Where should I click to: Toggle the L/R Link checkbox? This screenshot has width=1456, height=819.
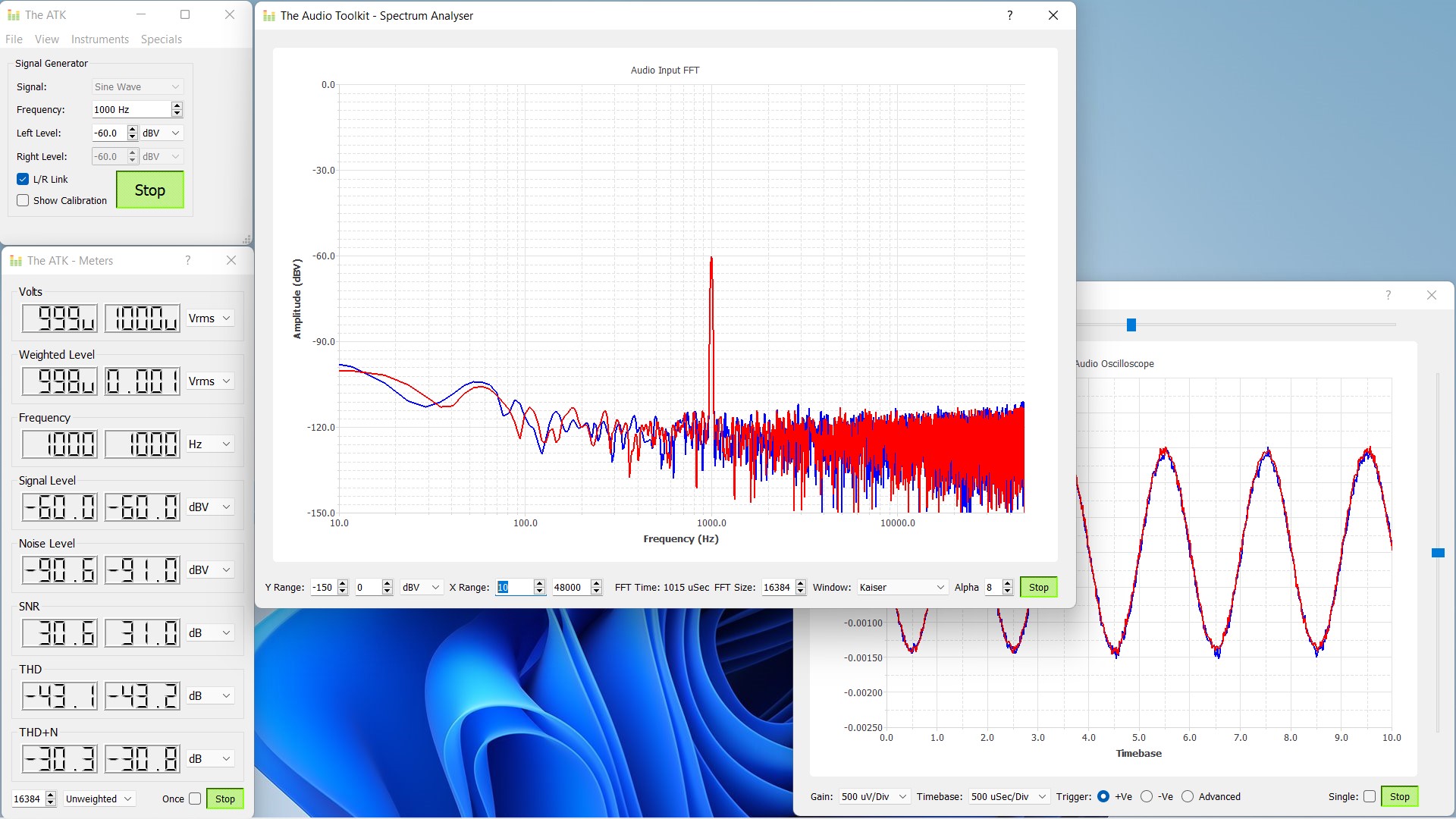[23, 179]
